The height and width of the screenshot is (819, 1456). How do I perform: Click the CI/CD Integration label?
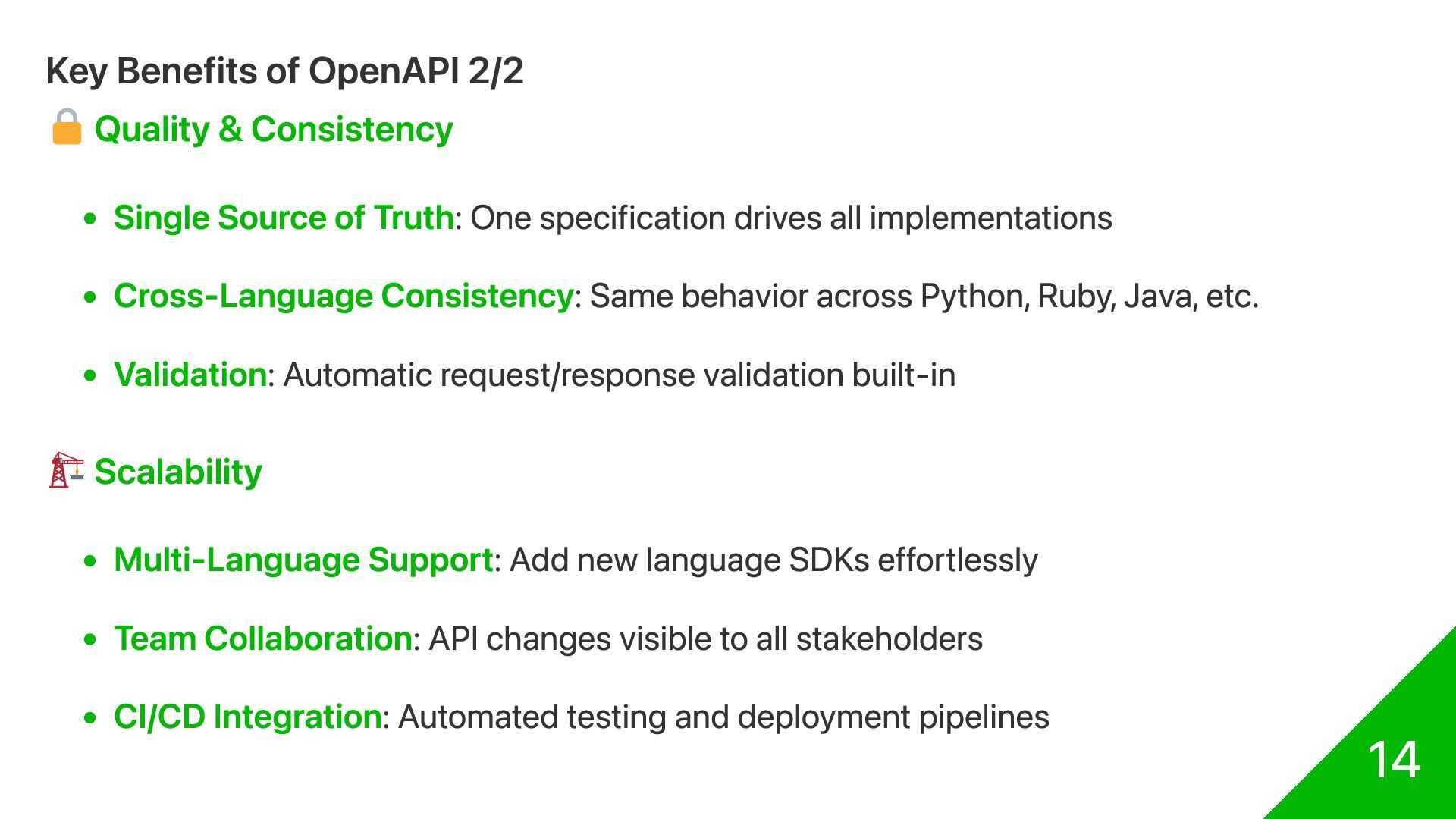(247, 717)
